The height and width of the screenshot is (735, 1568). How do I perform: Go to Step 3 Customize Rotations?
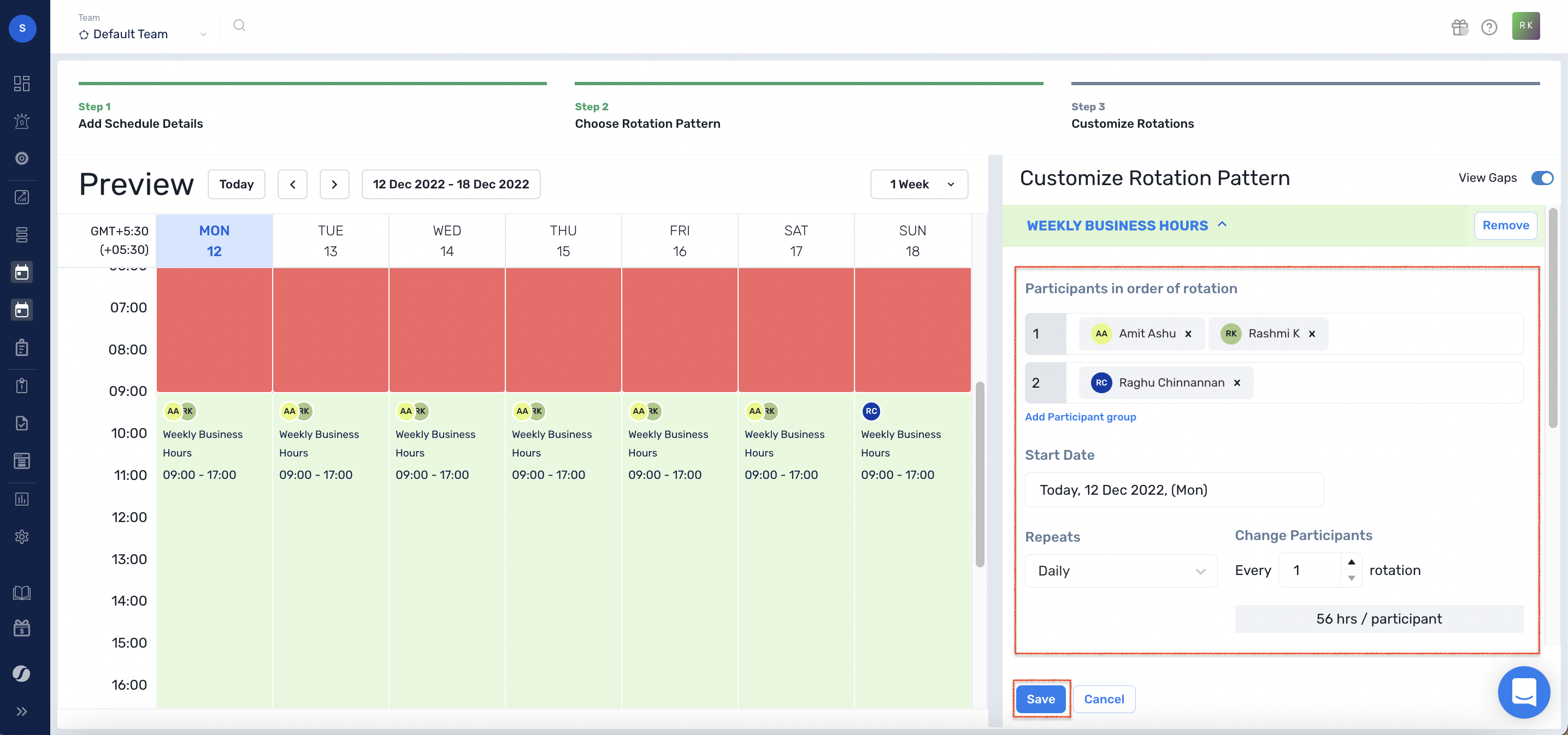click(x=1132, y=116)
